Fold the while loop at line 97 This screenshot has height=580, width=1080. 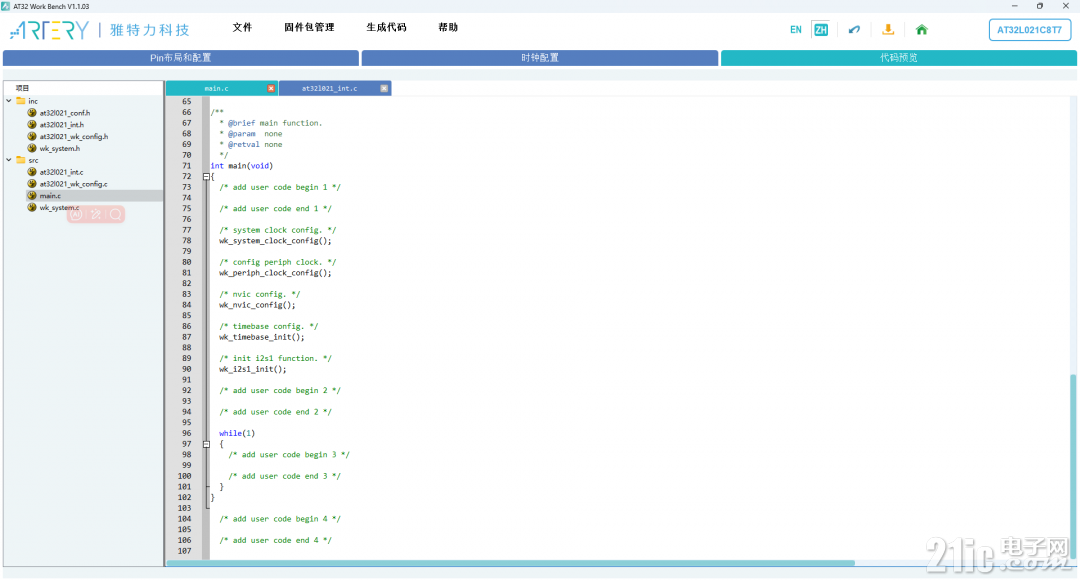click(x=206, y=444)
